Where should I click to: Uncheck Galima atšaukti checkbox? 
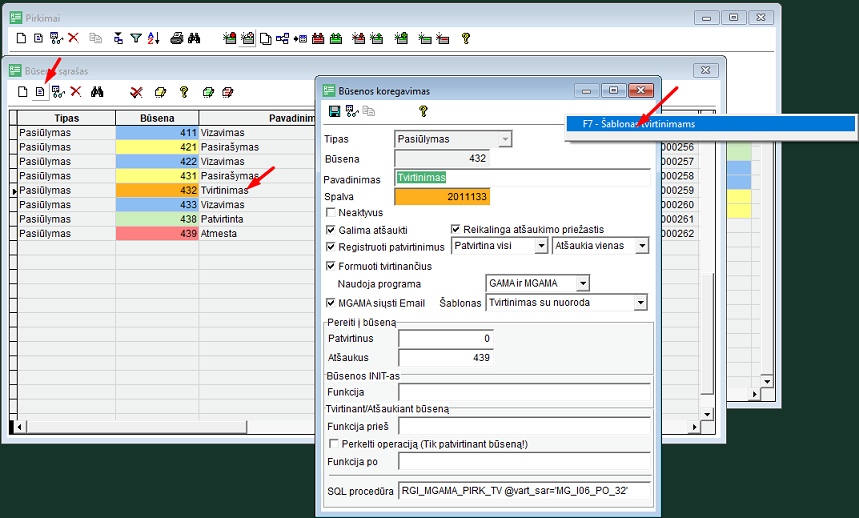click(x=332, y=230)
